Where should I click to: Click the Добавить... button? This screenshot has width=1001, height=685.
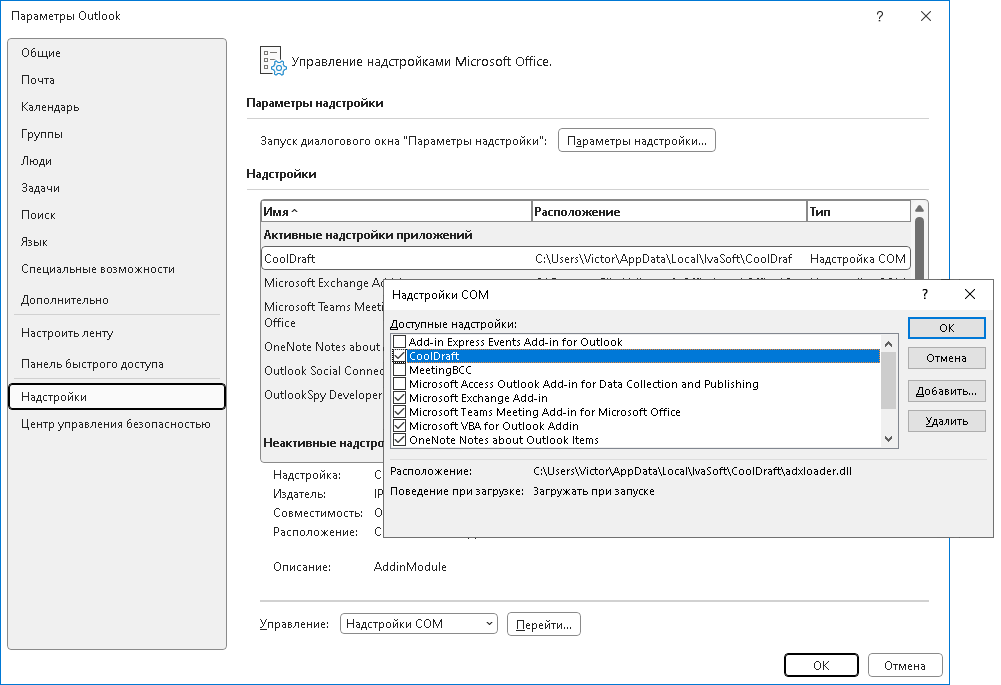(x=947, y=391)
